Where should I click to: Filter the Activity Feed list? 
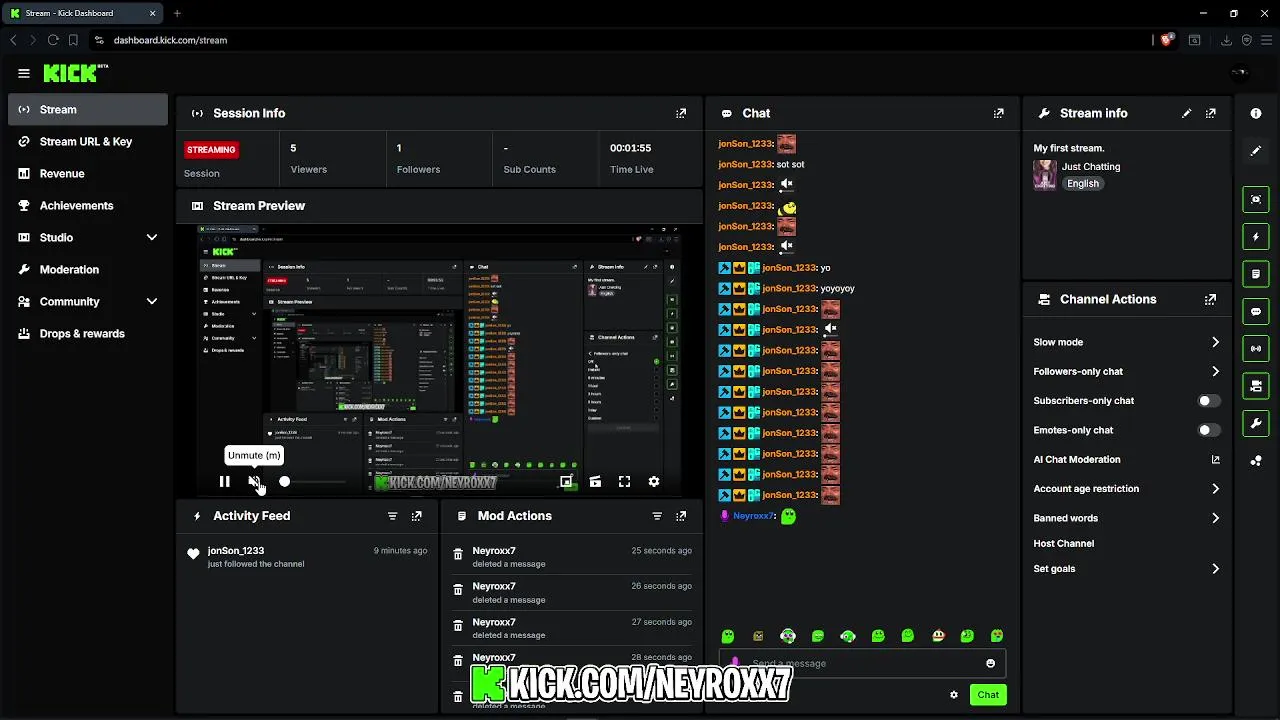[x=392, y=516]
